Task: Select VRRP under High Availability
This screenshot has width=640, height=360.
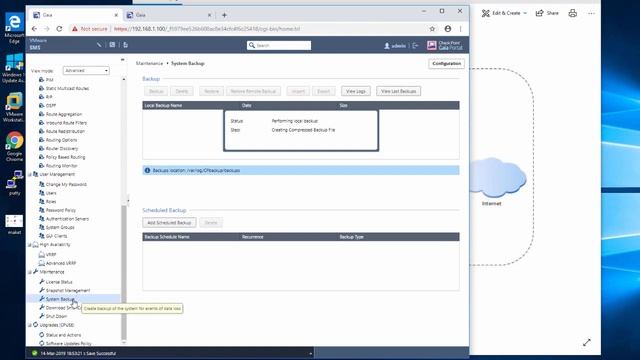Action: point(51,255)
